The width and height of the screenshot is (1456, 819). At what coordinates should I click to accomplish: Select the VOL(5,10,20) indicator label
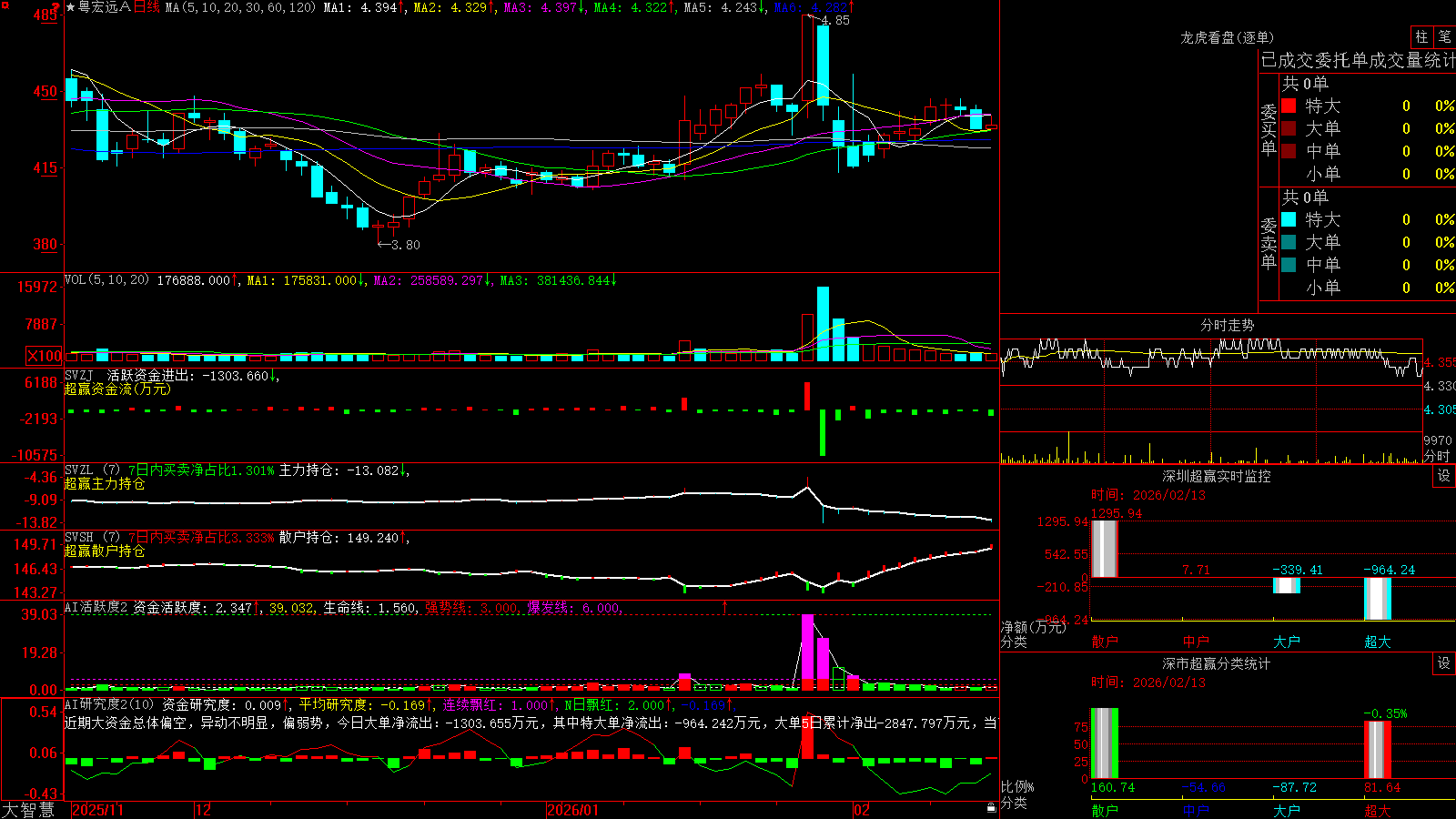tap(106, 280)
